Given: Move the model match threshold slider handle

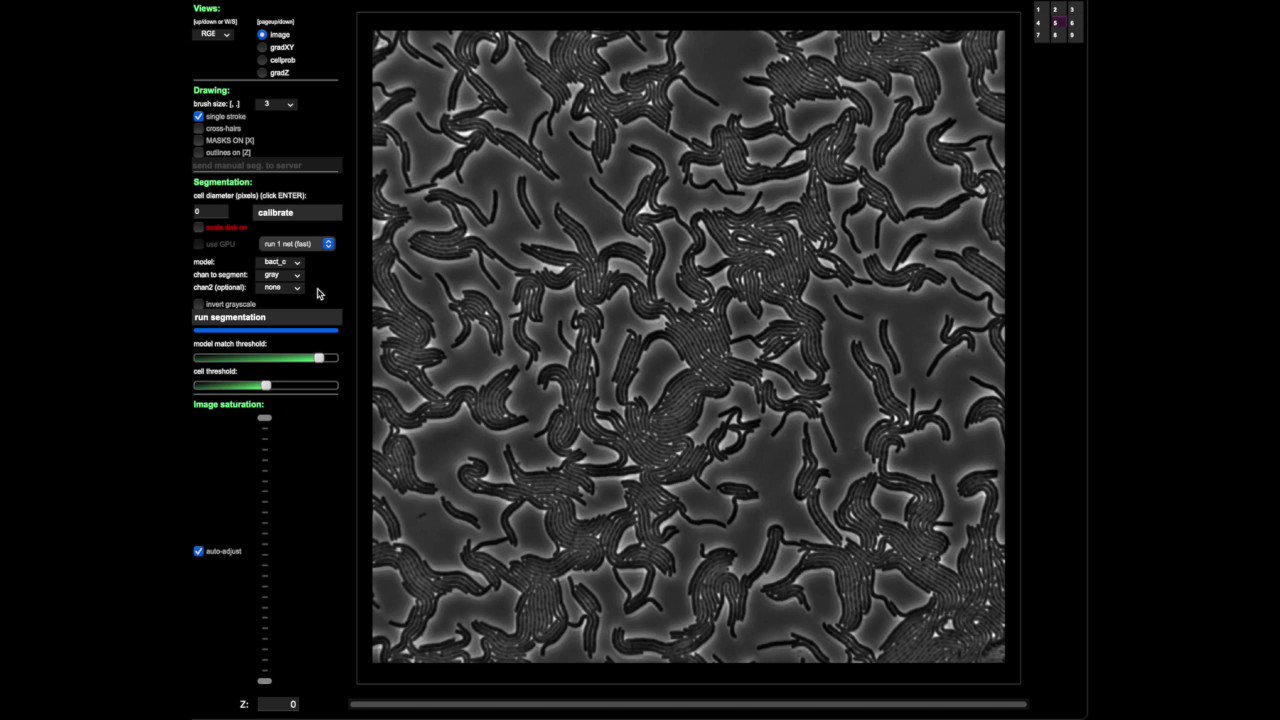Looking at the screenshot, I should click(x=318, y=357).
